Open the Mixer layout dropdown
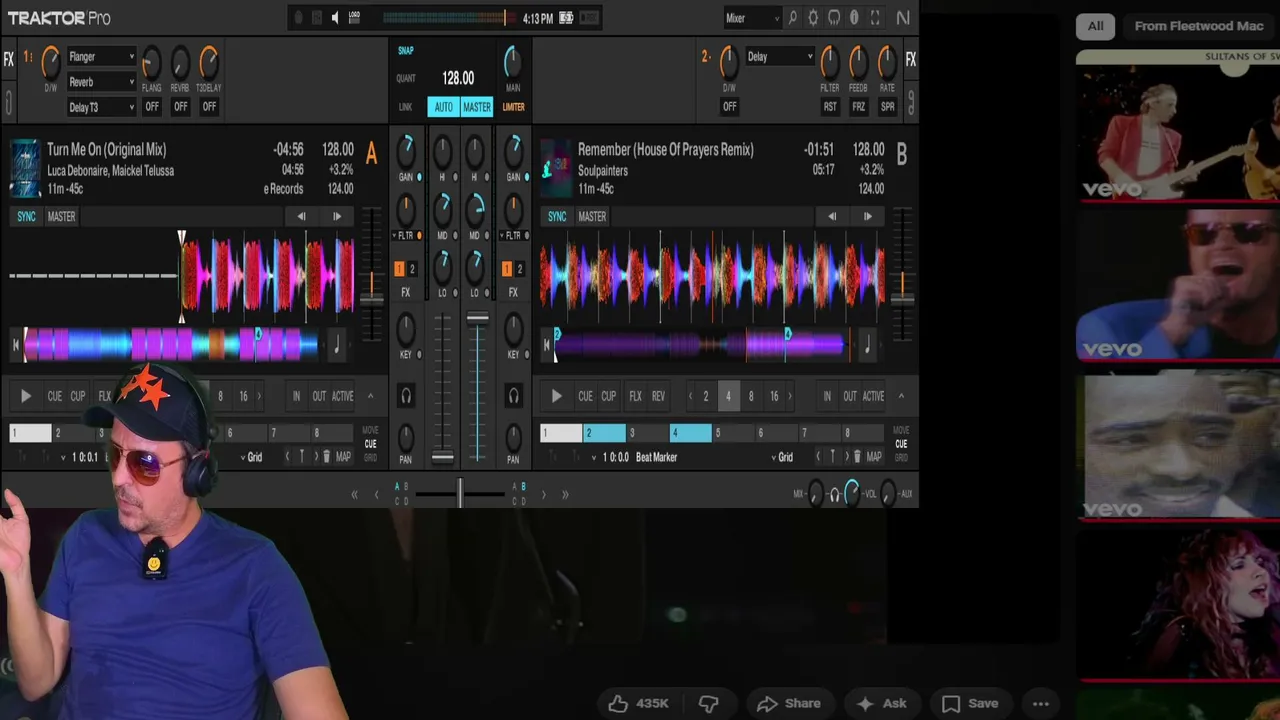Image resolution: width=1280 pixels, height=720 pixels. (753, 18)
